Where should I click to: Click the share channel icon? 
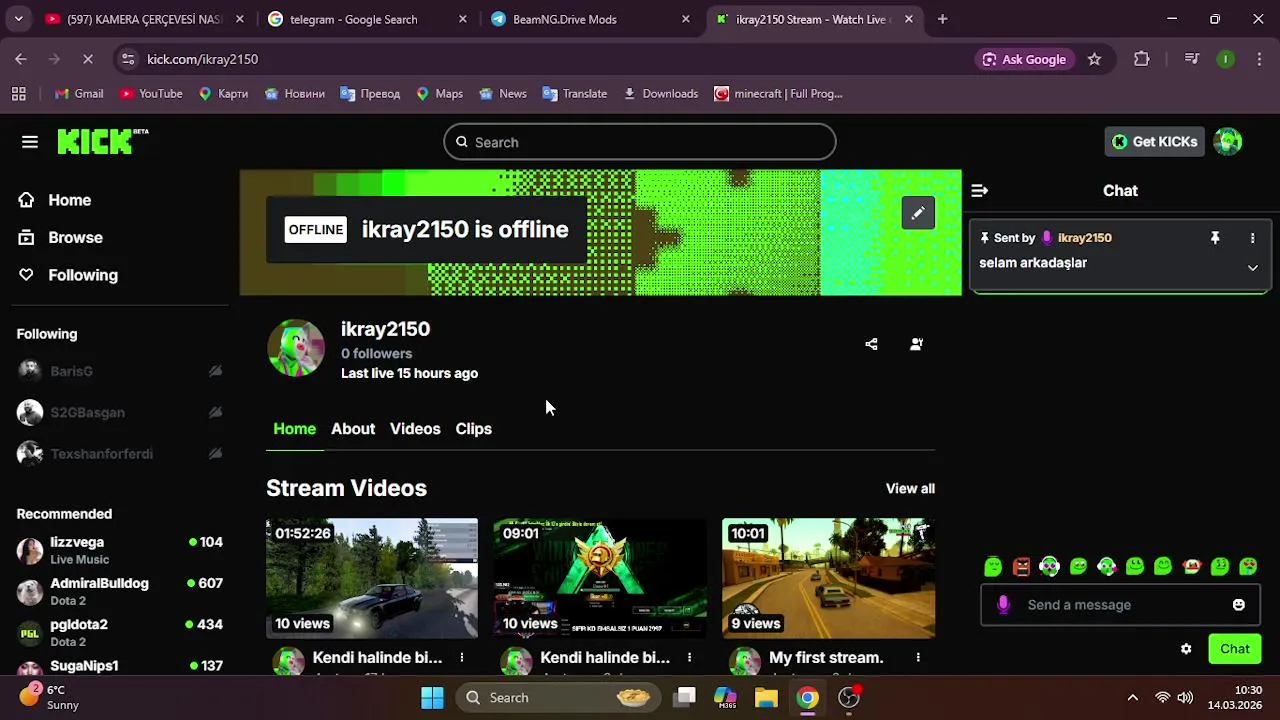click(871, 344)
